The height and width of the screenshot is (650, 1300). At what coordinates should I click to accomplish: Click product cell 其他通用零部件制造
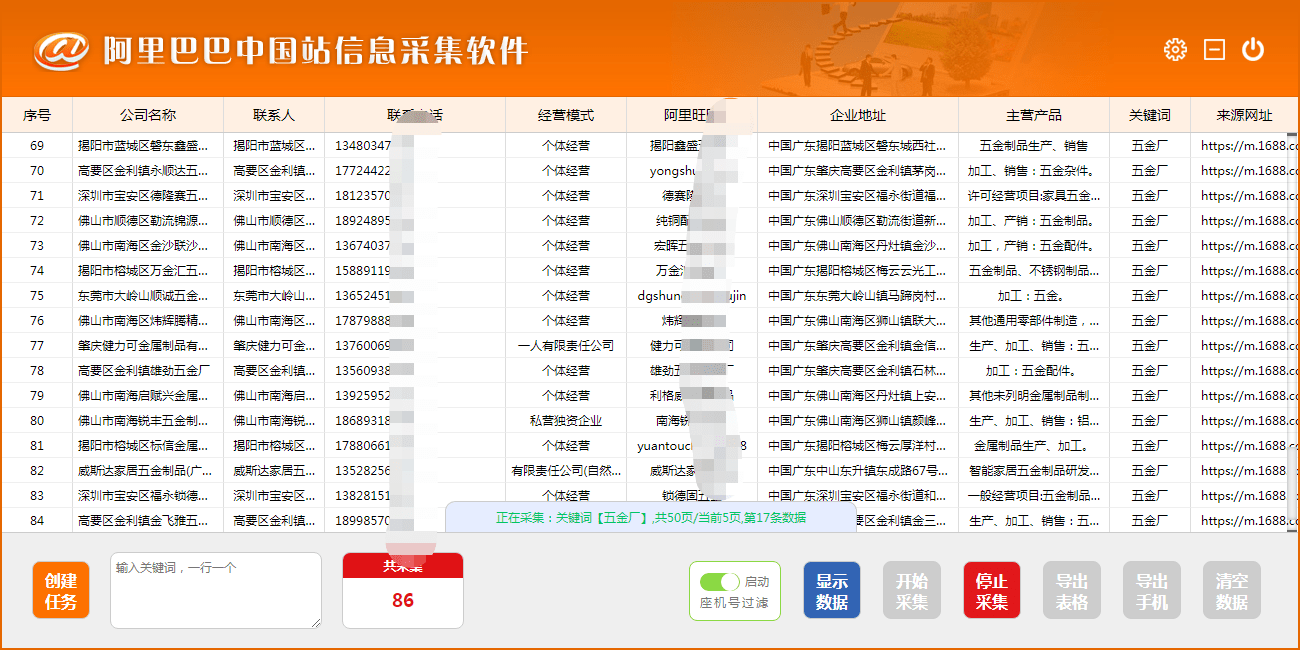pos(1034,320)
